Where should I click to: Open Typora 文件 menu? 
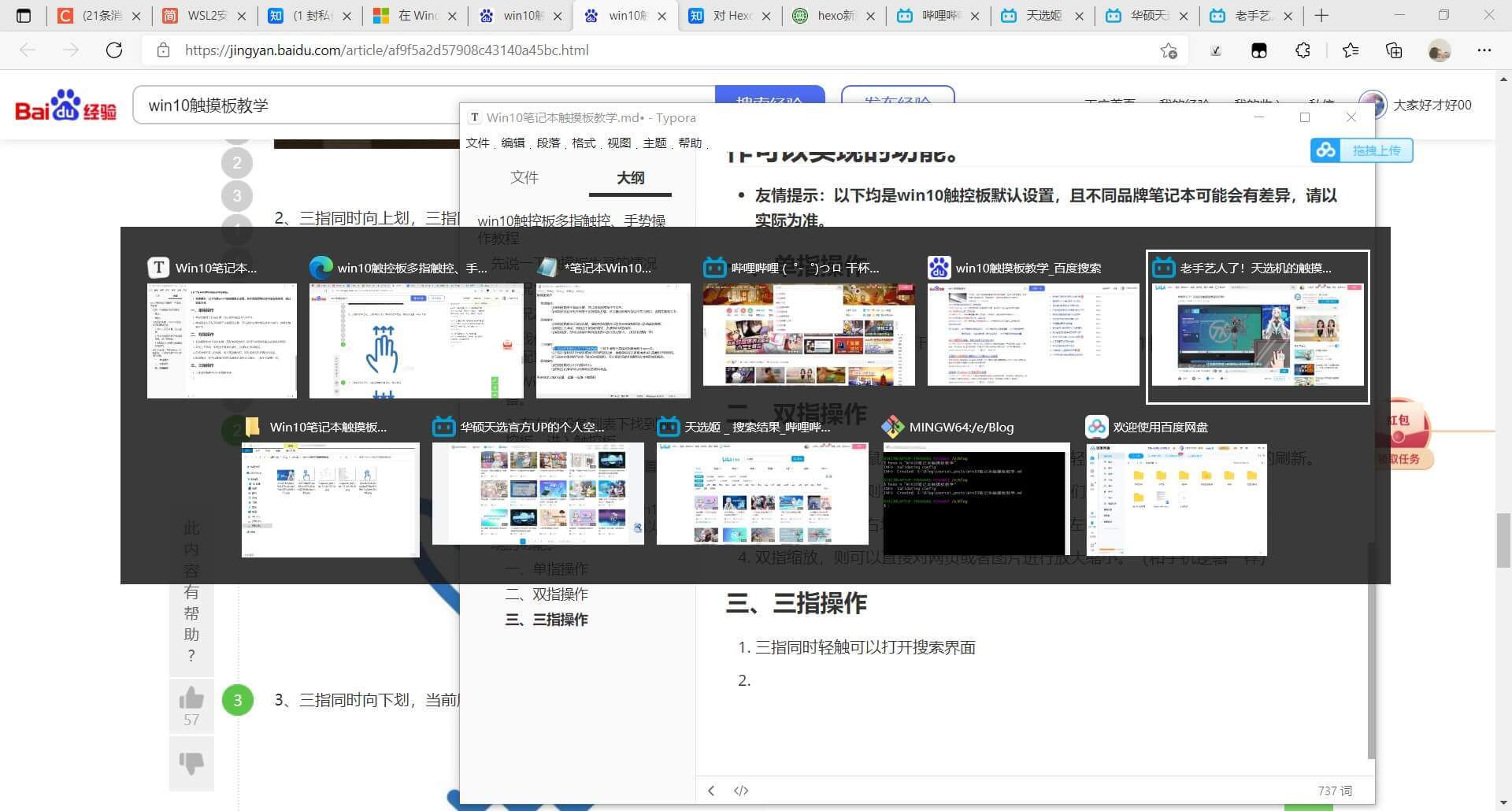(x=477, y=143)
